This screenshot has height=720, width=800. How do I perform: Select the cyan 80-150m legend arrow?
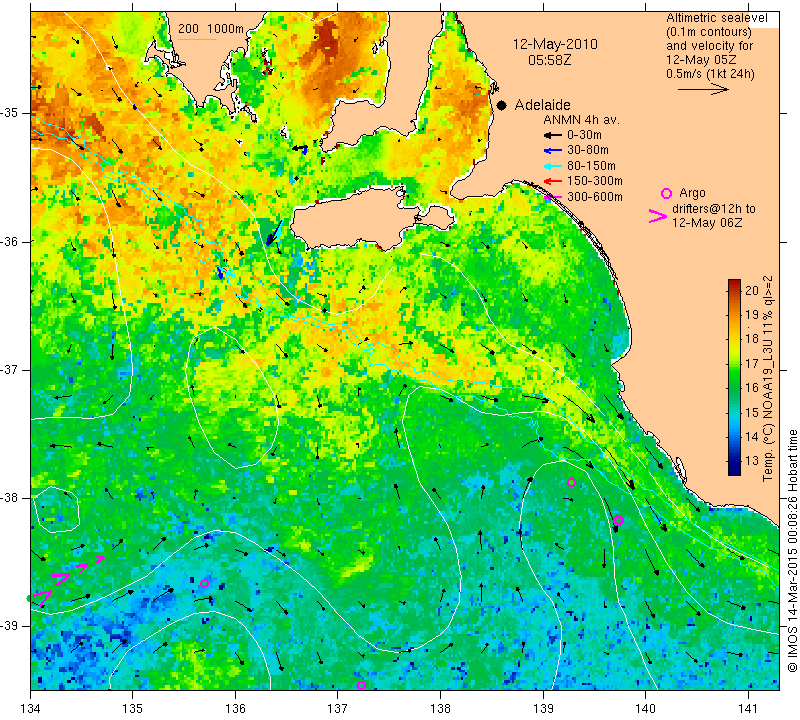552,166
